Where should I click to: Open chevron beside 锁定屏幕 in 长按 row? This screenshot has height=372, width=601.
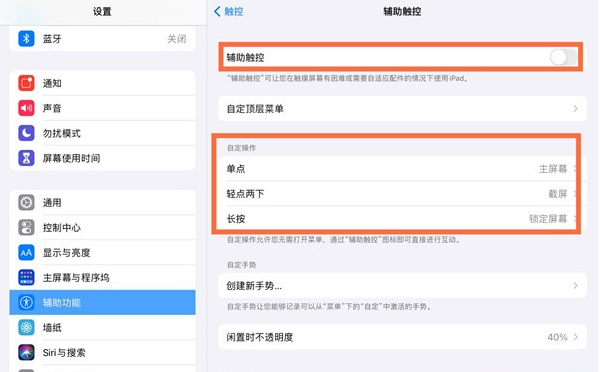tap(575, 219)
